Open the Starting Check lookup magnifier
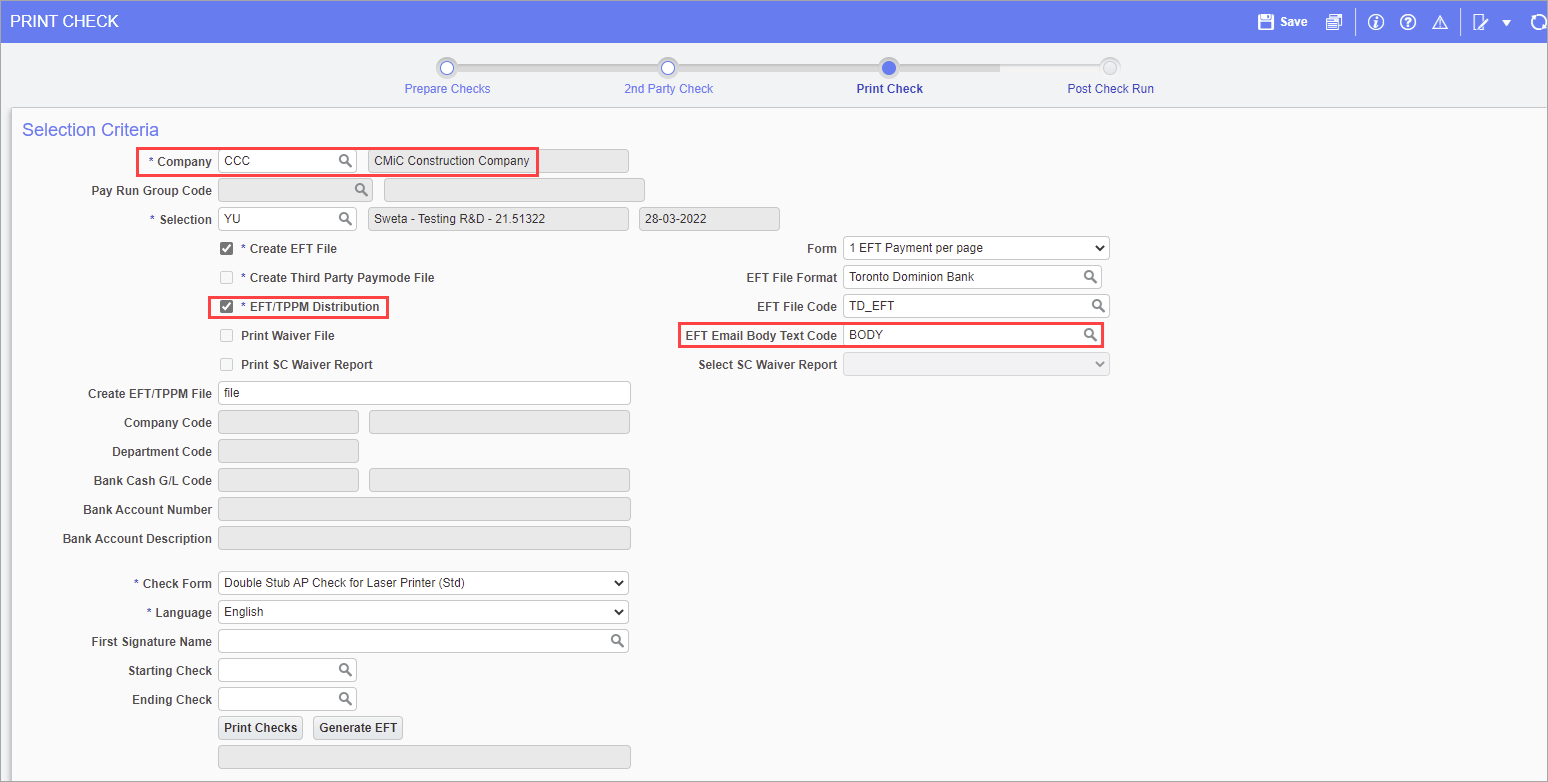This screenshot has height=782, width=1548. 345,669
